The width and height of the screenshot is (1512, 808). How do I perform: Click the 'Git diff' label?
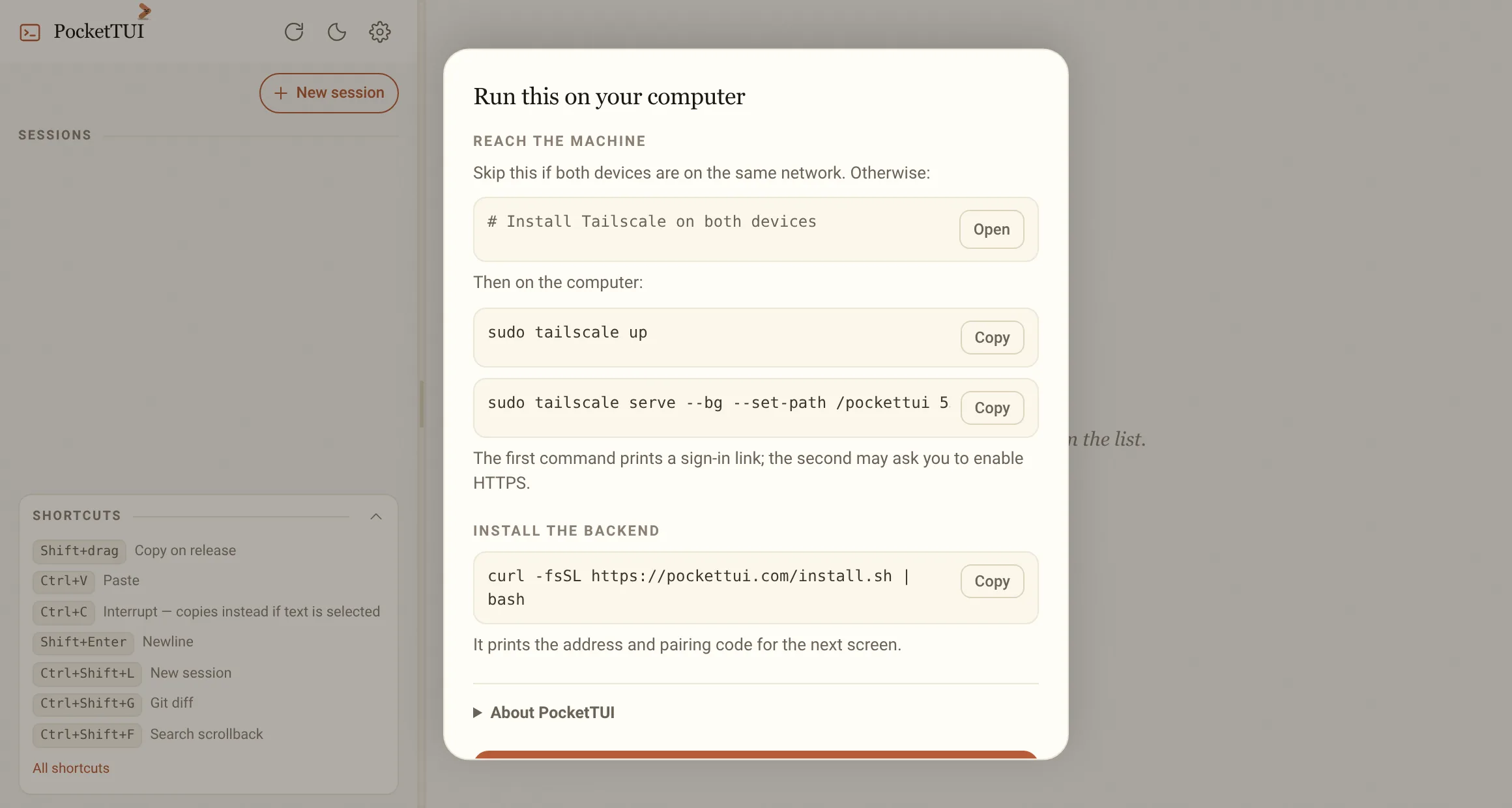click(171, 703)
